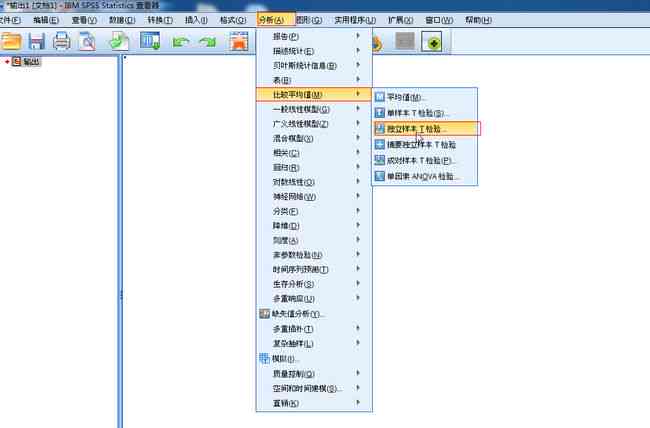
Task: Expand the 多重插补(T) submenu
Action: point(314,329)
